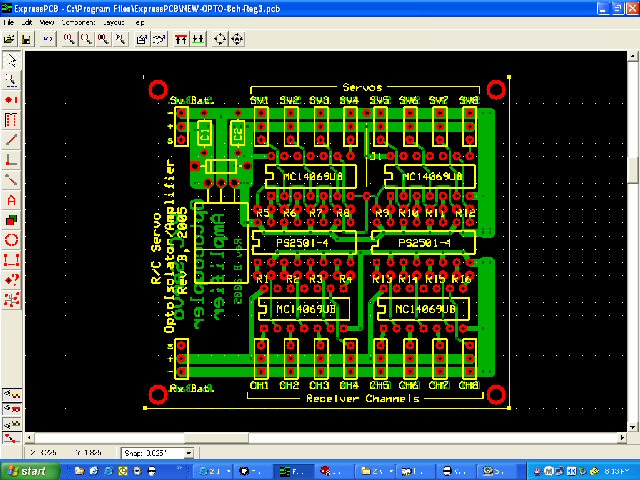Click the top-left mounting hole pad
This screenshot has width=640, height=480.
pyautogui.click(x=158, y=90)
